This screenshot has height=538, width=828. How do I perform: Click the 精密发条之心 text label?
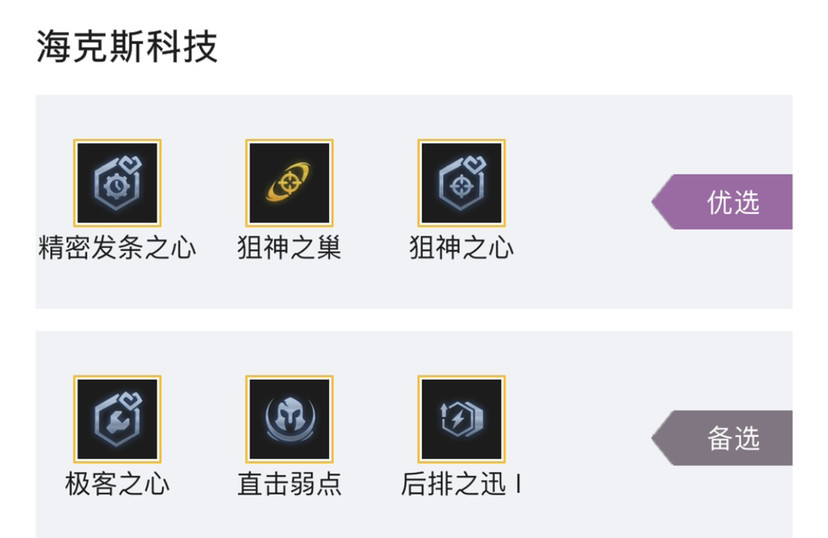(117, 248)
